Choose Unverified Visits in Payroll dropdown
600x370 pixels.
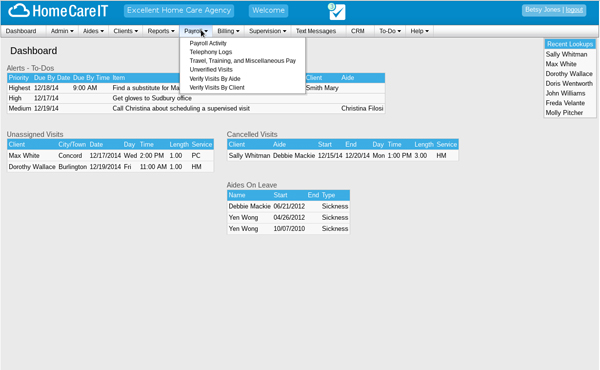pyautogui.click(x=211, y=70)
